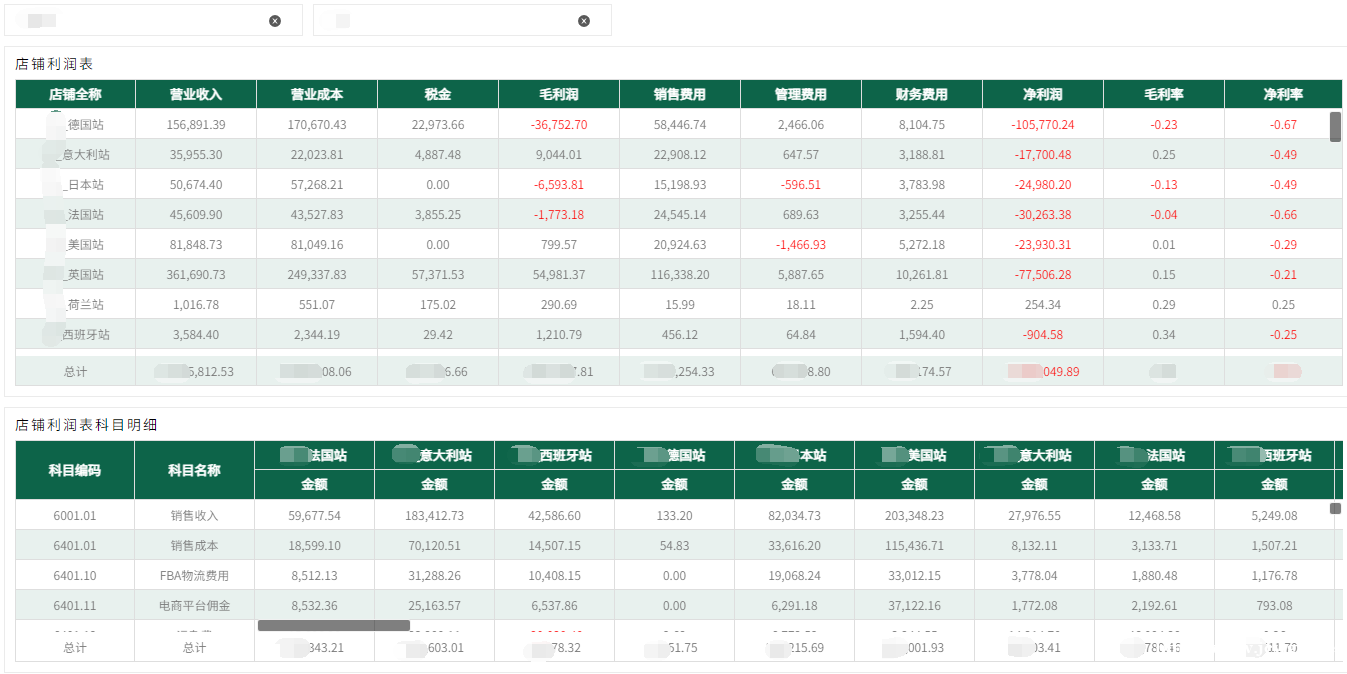
Task: Sort by the 净利润 column header
Action: point(1043,95)
